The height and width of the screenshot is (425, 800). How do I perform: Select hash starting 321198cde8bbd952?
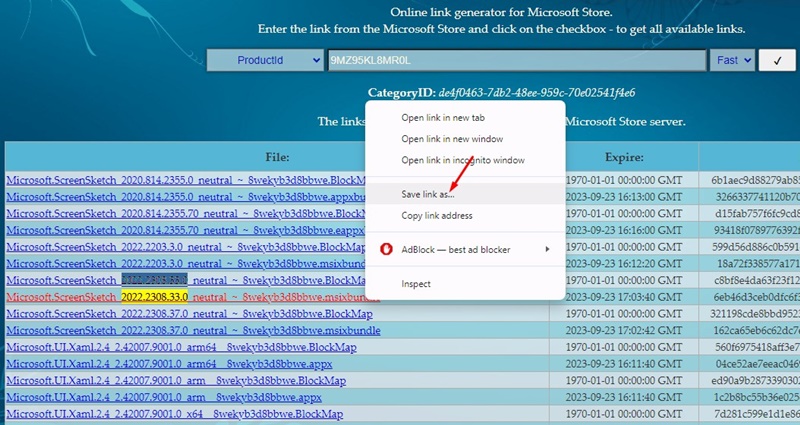pos(755,314)
